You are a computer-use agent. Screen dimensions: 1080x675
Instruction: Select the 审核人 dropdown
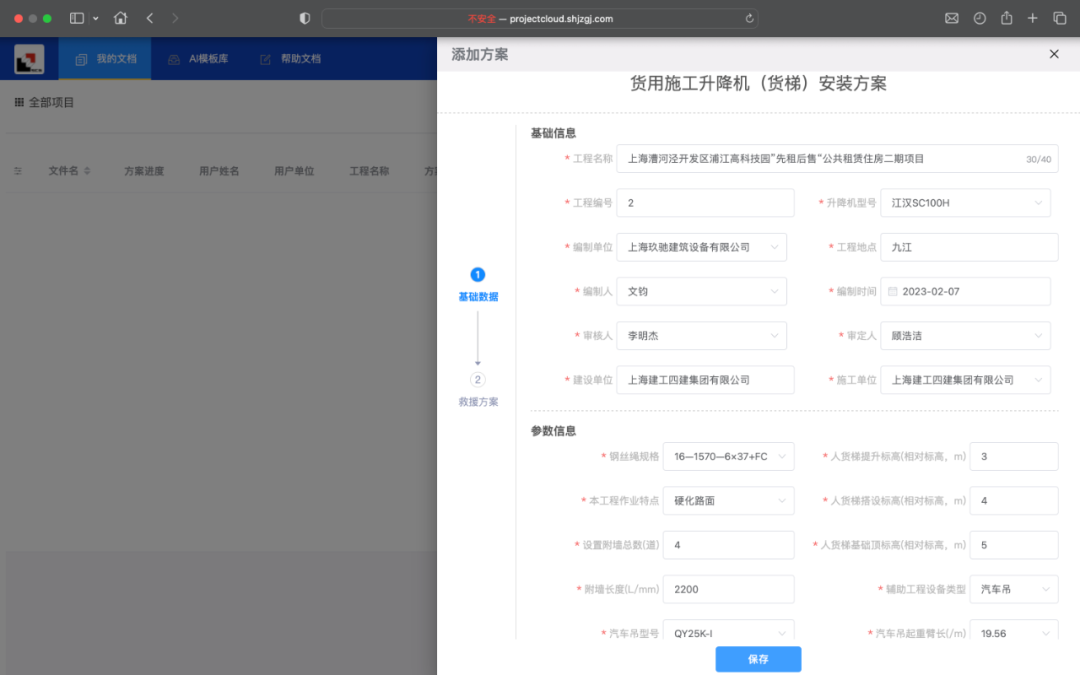pyautogui.click(x=701, y=336)
